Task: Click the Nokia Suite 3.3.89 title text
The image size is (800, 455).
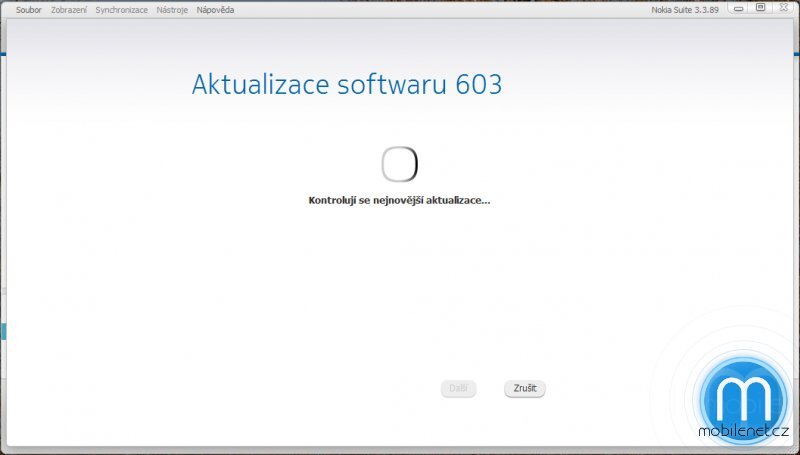Action: [x=685, y=9]
